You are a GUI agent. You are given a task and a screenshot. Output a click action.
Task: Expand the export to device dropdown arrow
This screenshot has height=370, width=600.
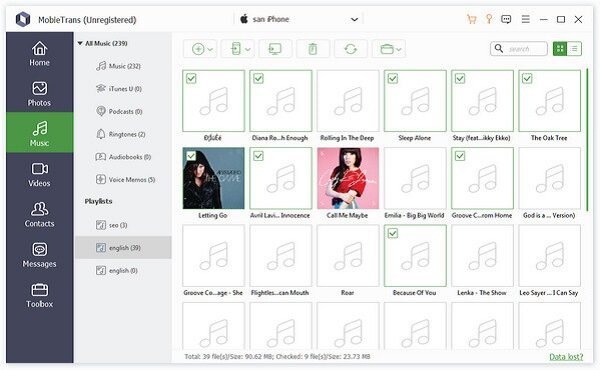pos(248,49)
